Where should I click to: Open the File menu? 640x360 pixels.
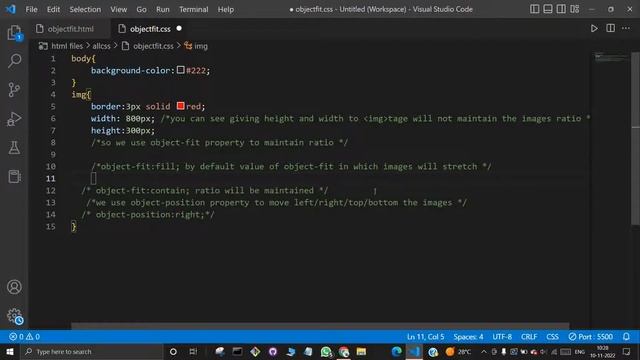coord(31,9)
